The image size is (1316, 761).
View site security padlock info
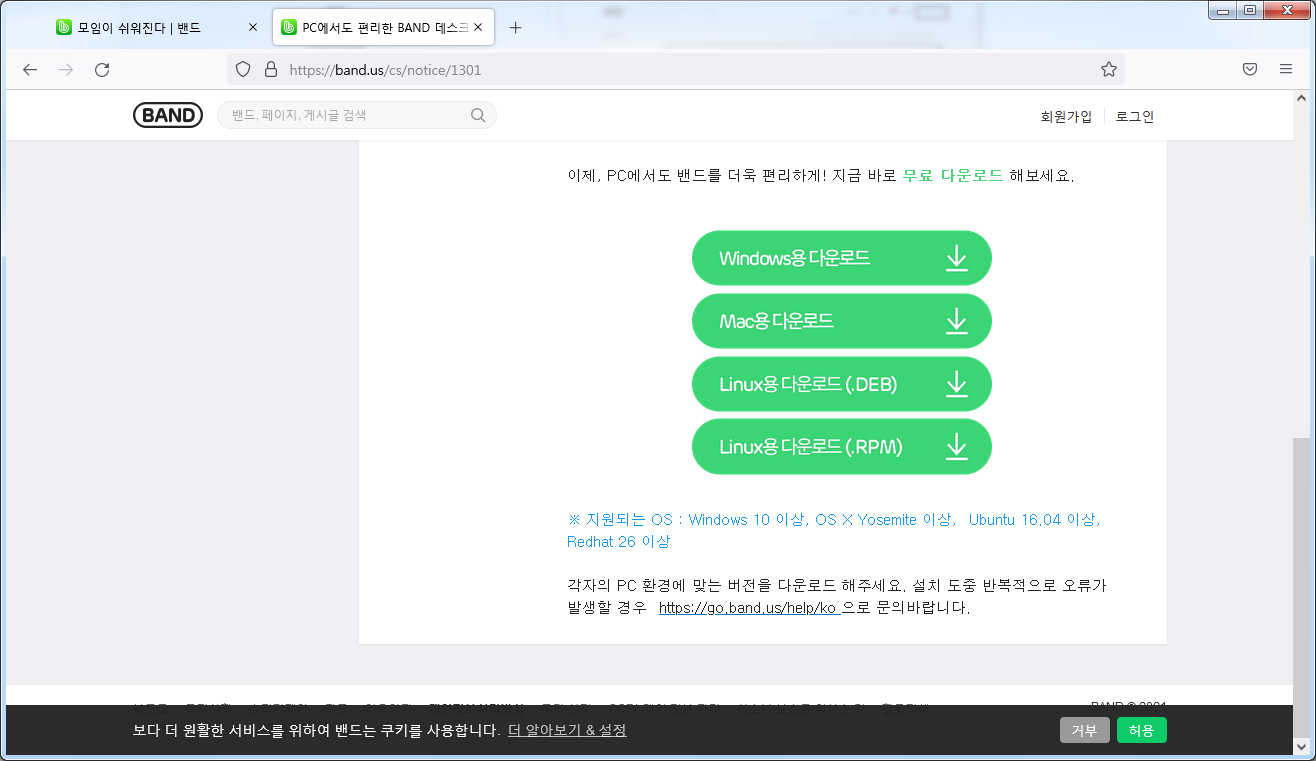(270, 70)
